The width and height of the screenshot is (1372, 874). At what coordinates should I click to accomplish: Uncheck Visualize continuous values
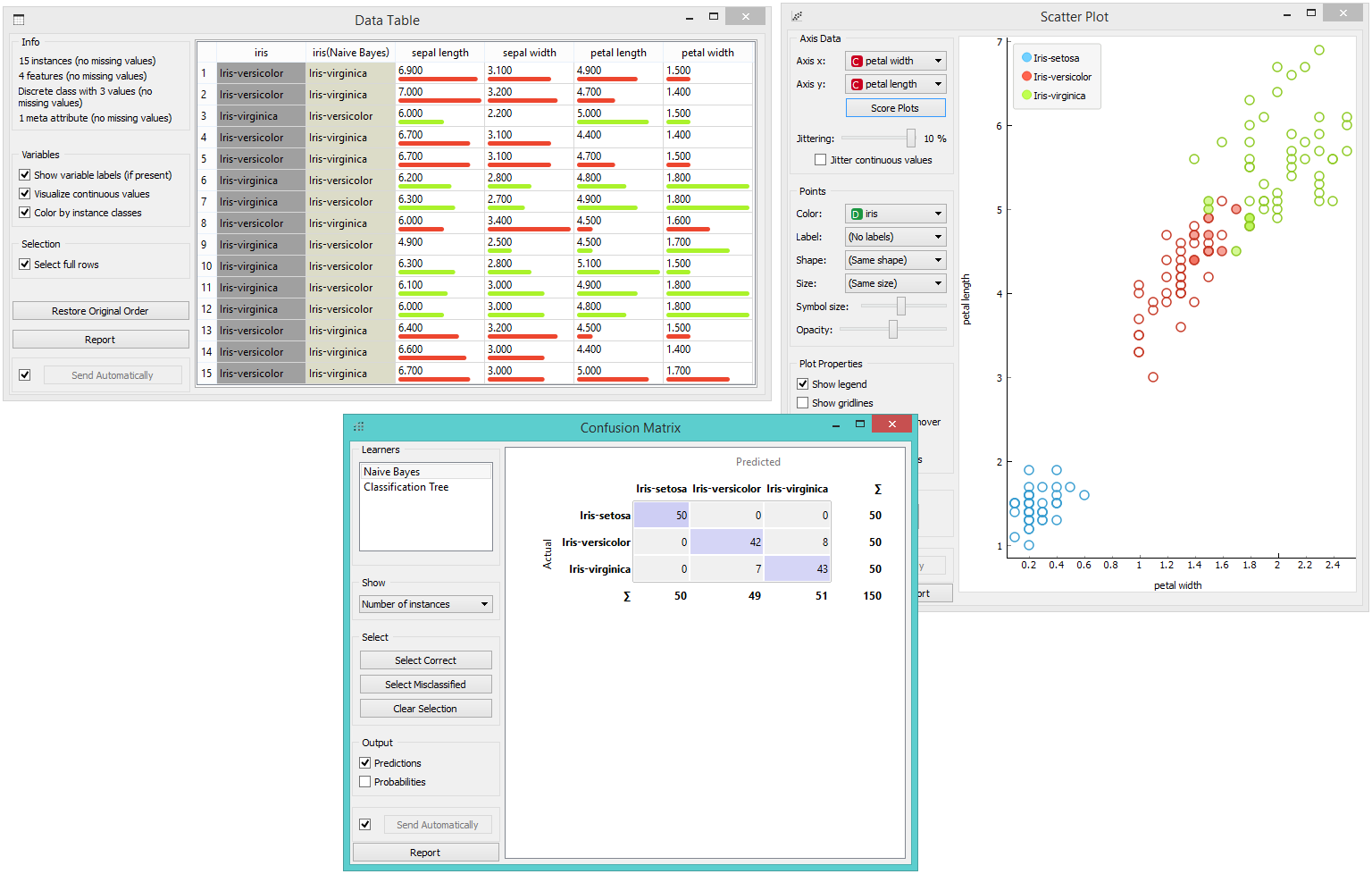coord(25,194)
